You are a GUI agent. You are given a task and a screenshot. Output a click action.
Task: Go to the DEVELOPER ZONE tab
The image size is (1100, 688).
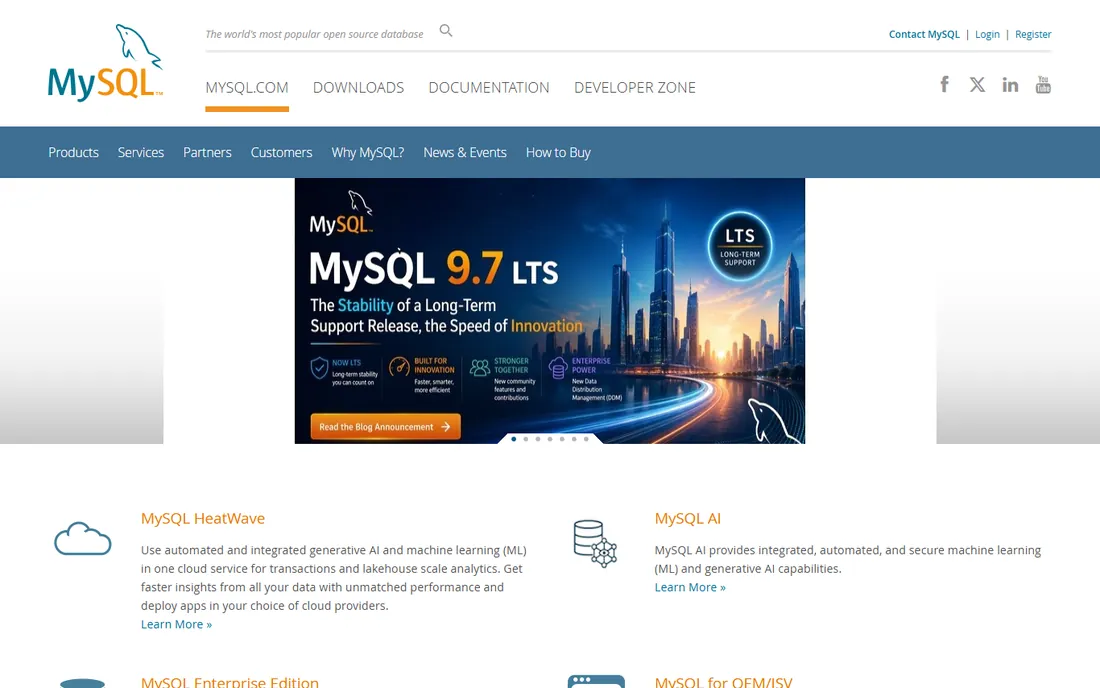click(635, 88)
